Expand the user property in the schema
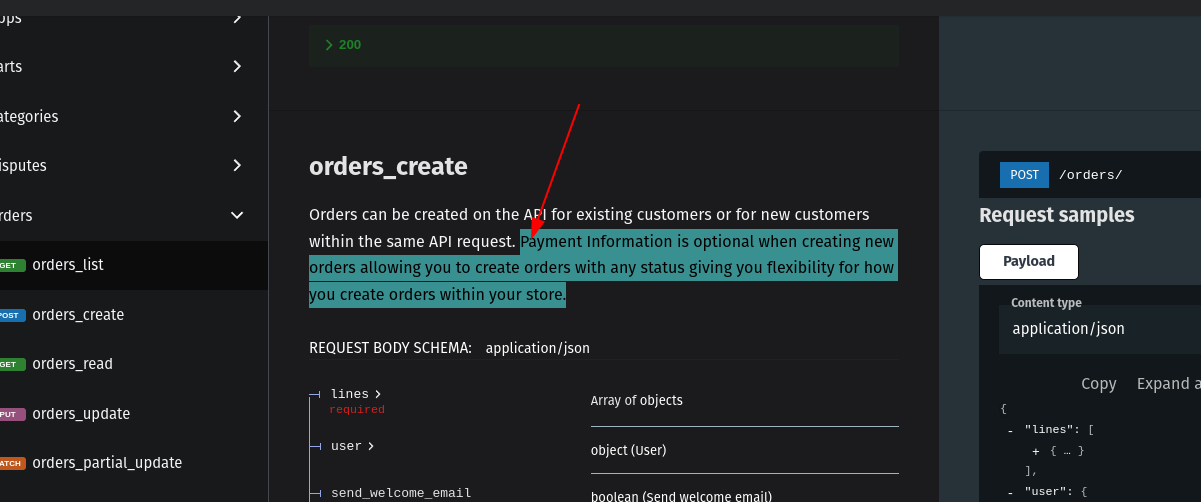Viewport: 1201px width, 502px height. pyautogui.click(x=351, y=446)
